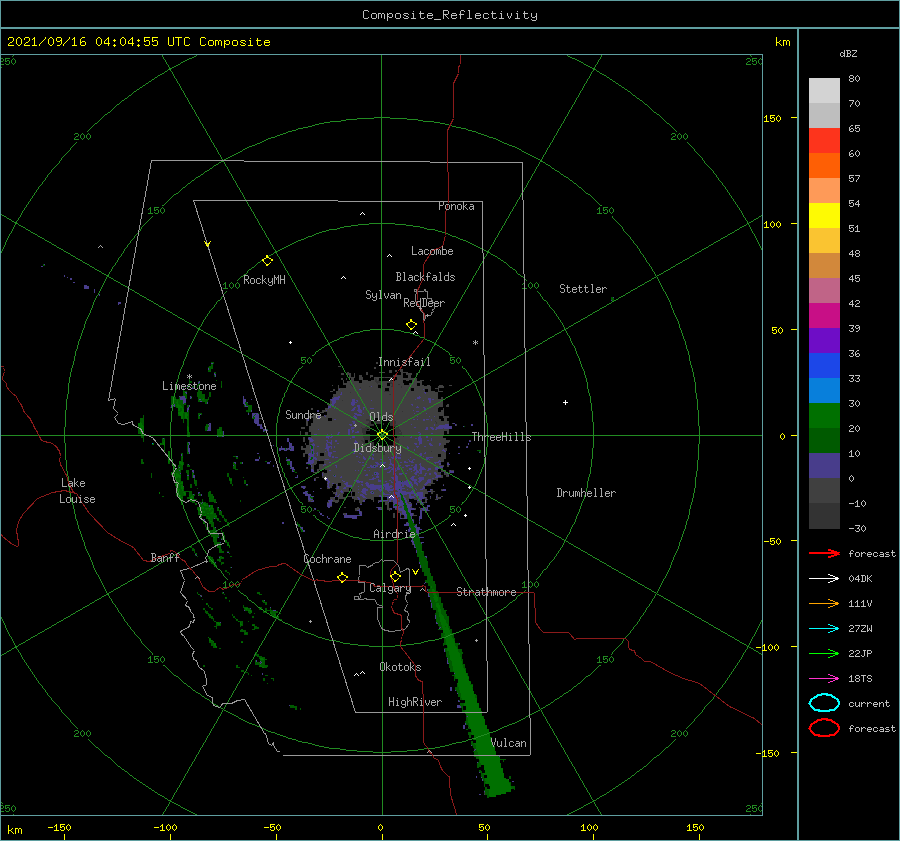The width and height of the screenshot is (900, 841).
Task: Click the 18TS legend label
Action: 860,679
